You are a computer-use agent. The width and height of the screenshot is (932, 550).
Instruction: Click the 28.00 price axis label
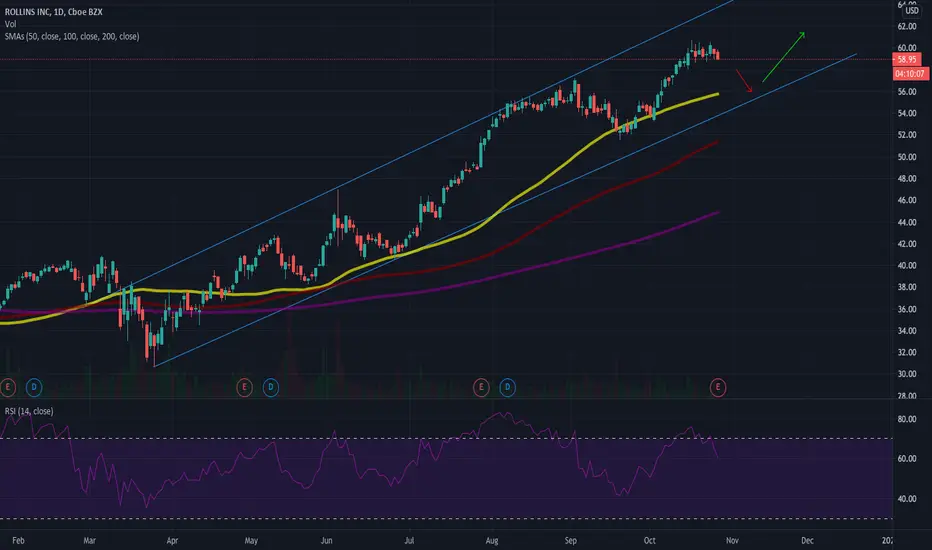point(906,395)
